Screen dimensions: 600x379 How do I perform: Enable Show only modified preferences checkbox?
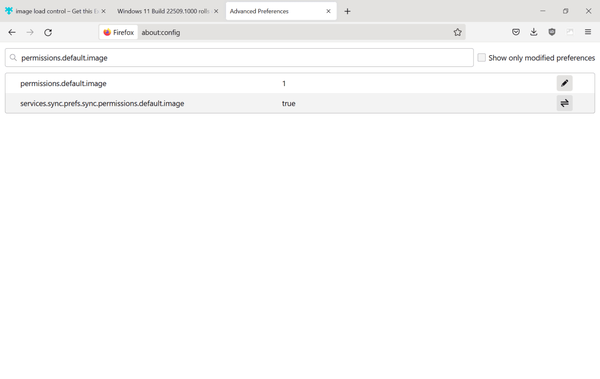tap(481, 58)
